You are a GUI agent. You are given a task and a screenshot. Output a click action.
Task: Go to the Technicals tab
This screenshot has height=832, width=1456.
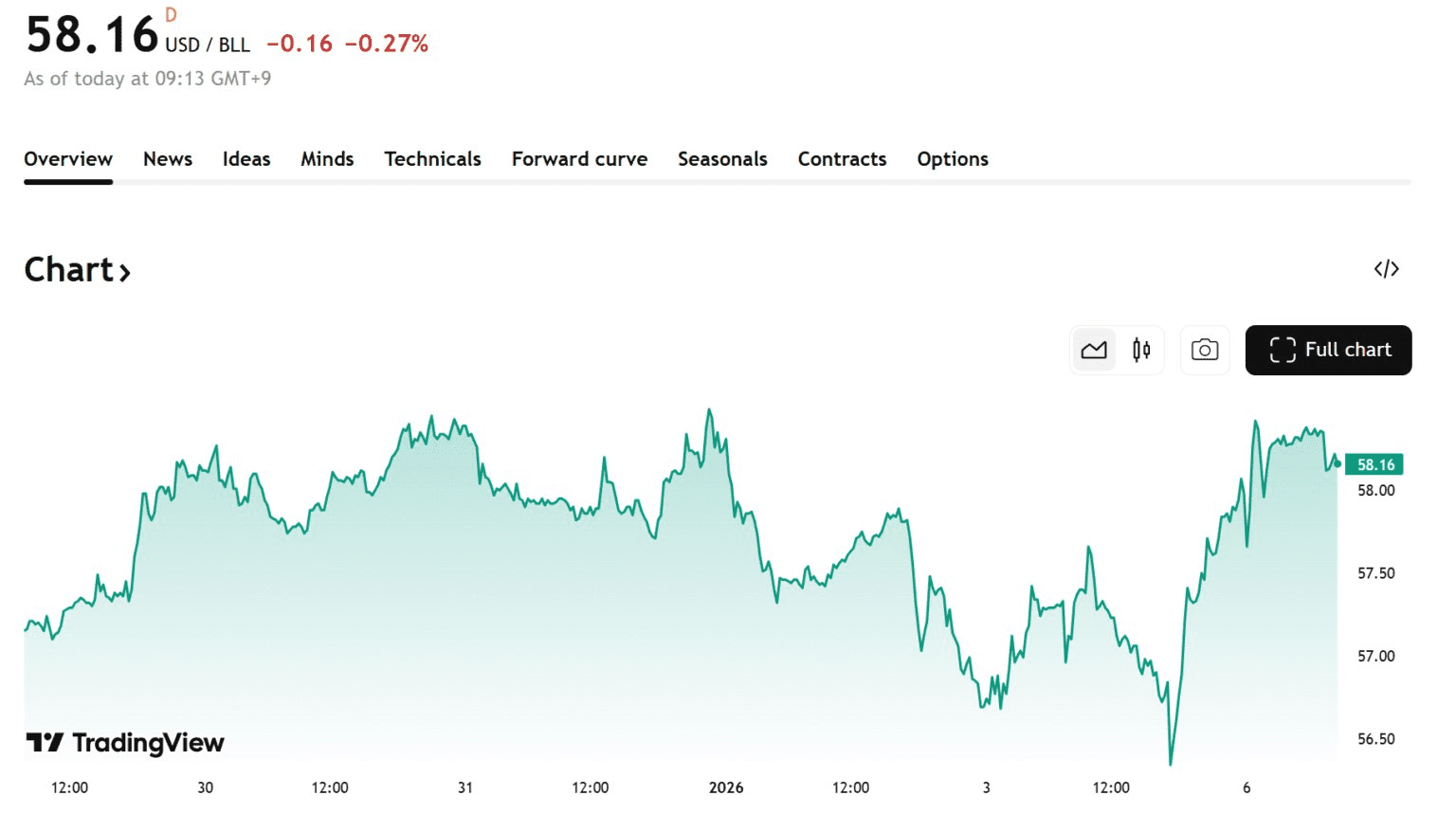click(x=432, y=159)
